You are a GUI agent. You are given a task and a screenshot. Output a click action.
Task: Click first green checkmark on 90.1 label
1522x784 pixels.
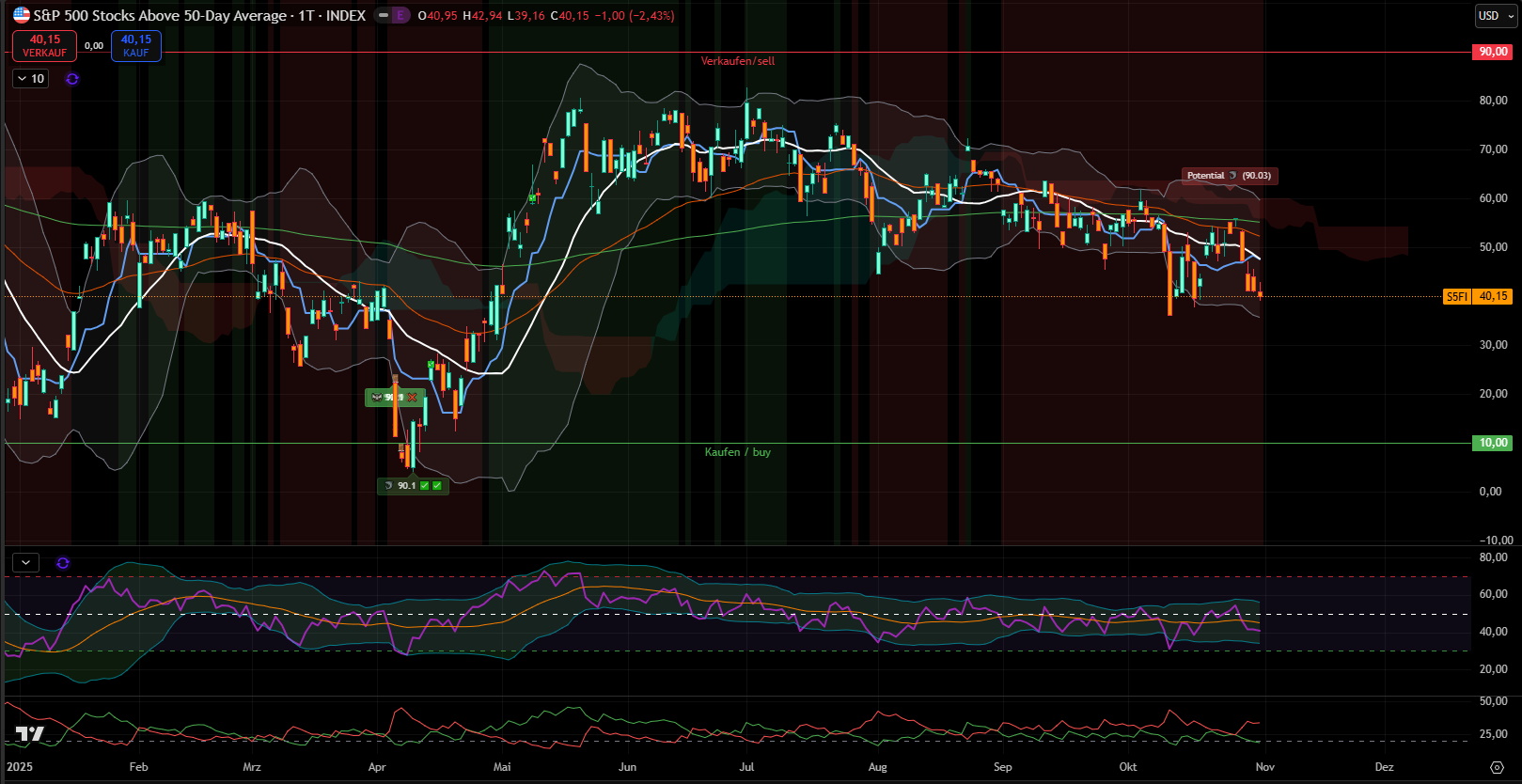pos(424,486)
